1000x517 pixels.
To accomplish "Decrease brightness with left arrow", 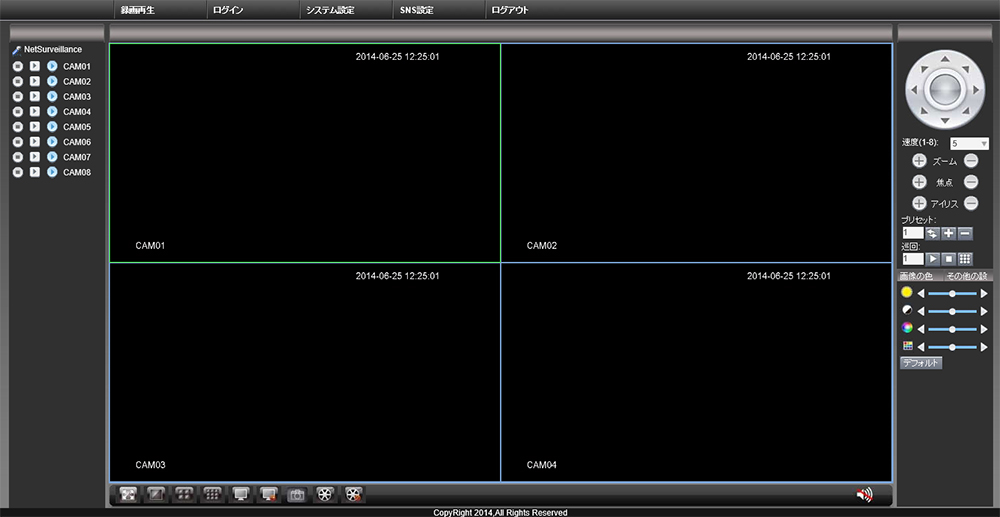I will 920,293.
